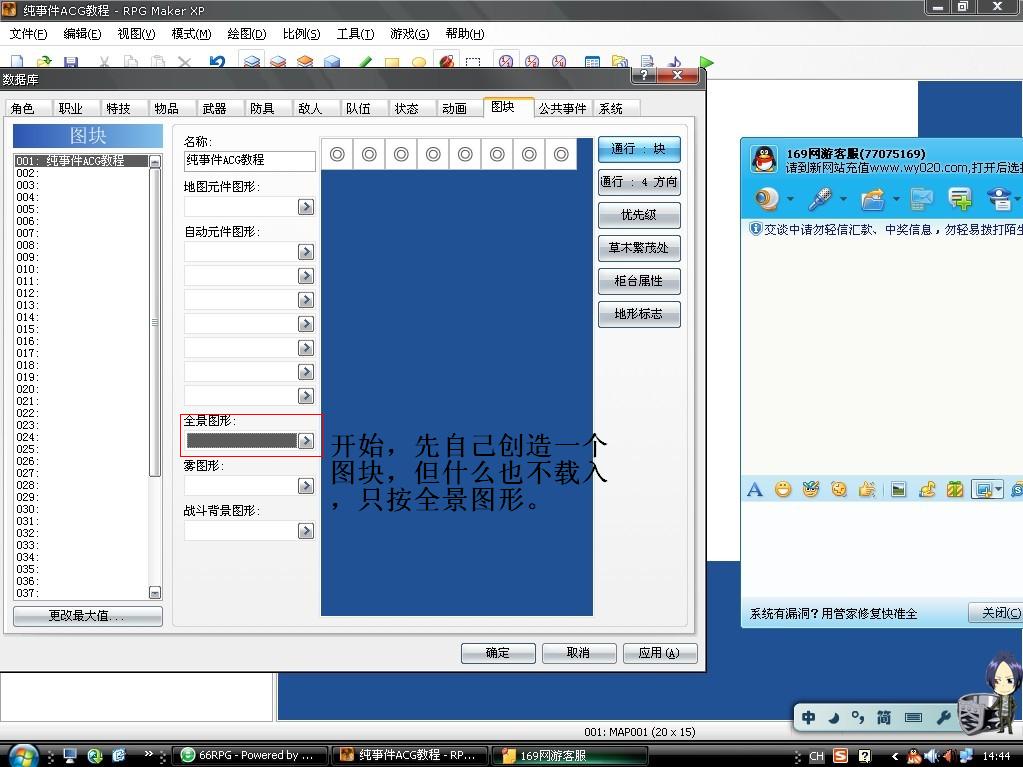Start voice chat with the microphone icon

point(819,198)
